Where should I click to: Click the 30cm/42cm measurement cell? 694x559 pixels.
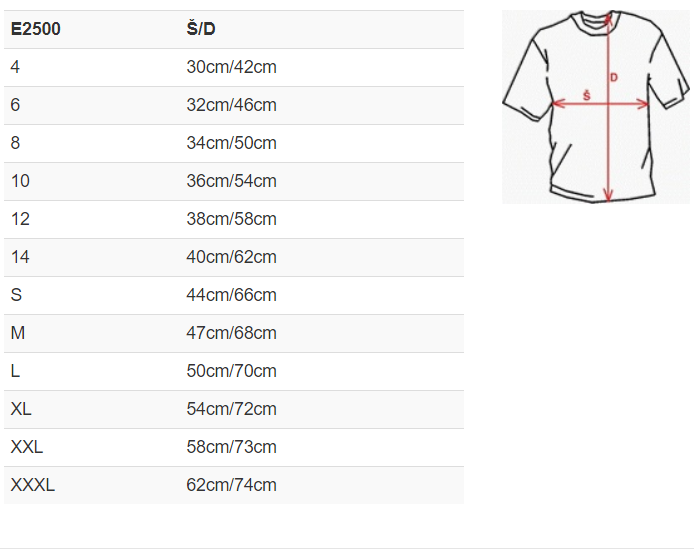[x=231, y=67]
